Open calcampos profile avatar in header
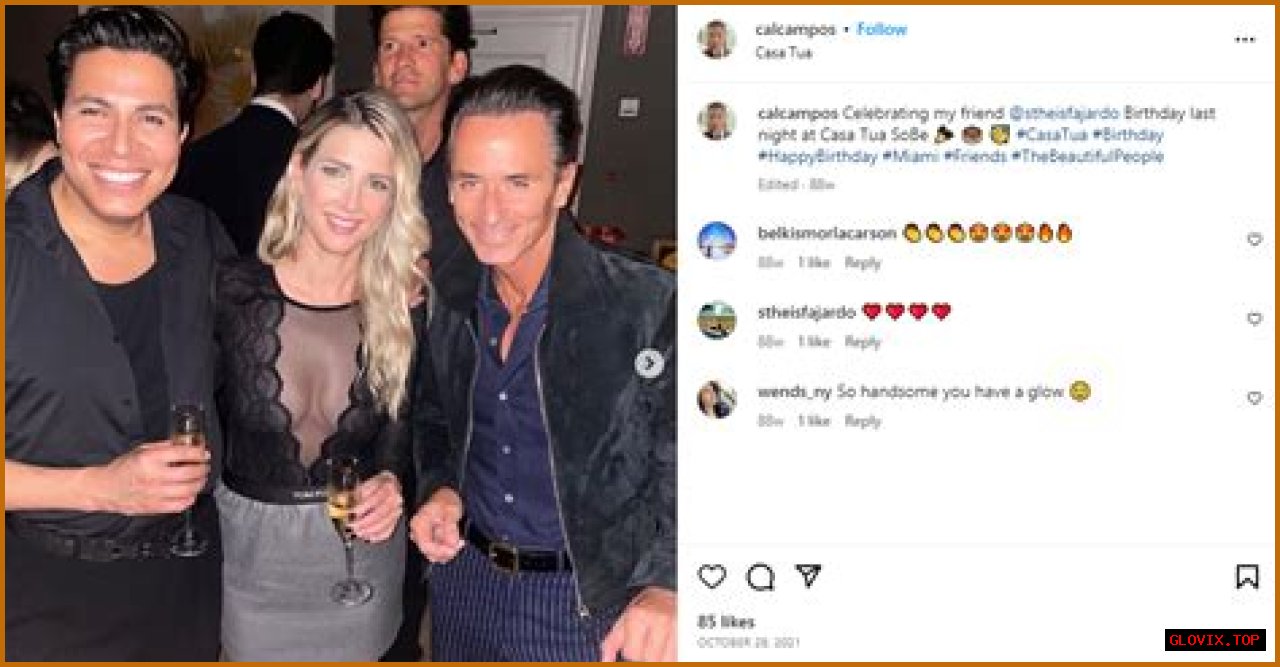Image resolution: width=1280 pixels, height=667 pixels. point(716,40)
